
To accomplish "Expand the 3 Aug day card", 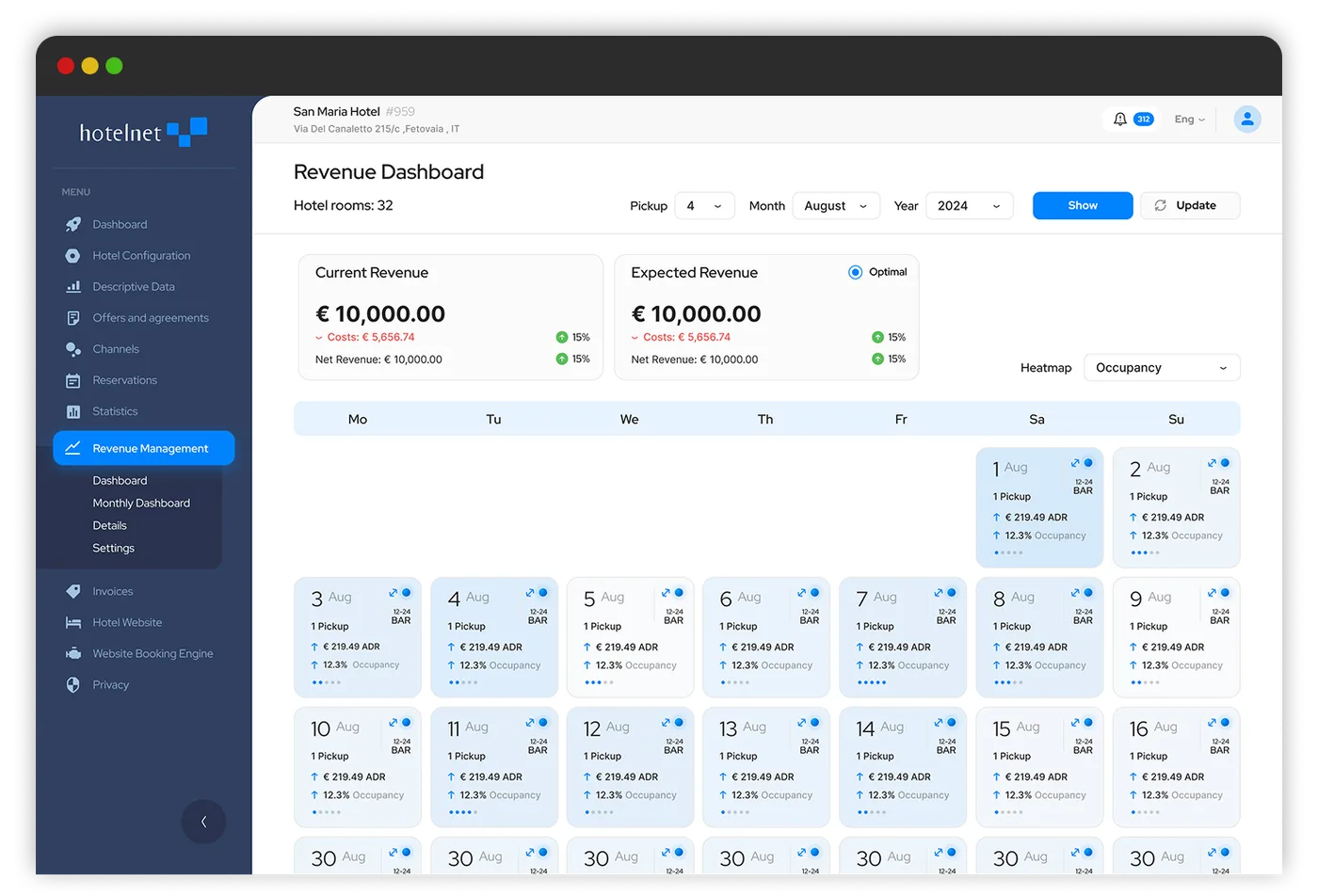I will pyautogui.click(x=394, y=593).
